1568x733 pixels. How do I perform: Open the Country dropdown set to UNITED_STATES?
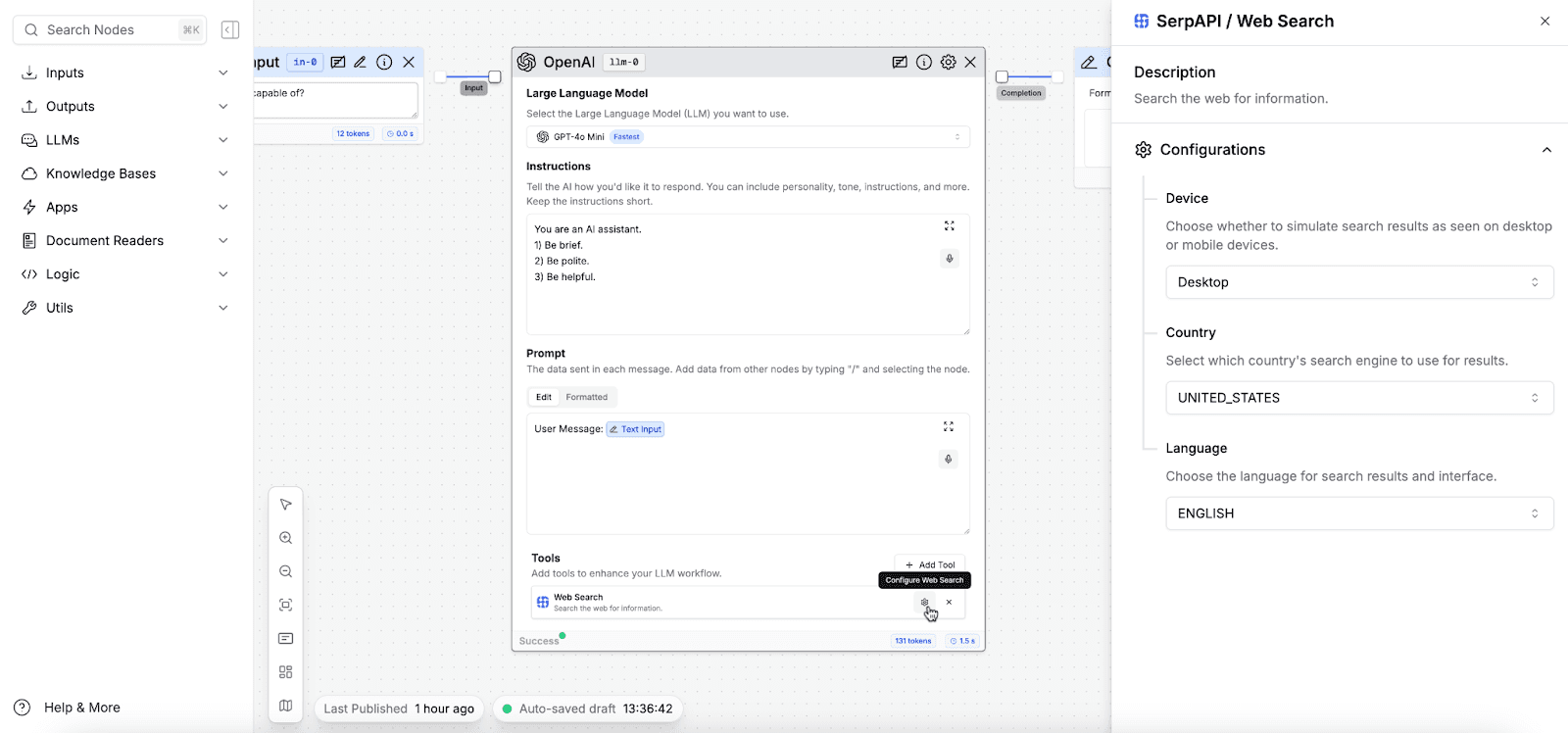click(1359, 398)
